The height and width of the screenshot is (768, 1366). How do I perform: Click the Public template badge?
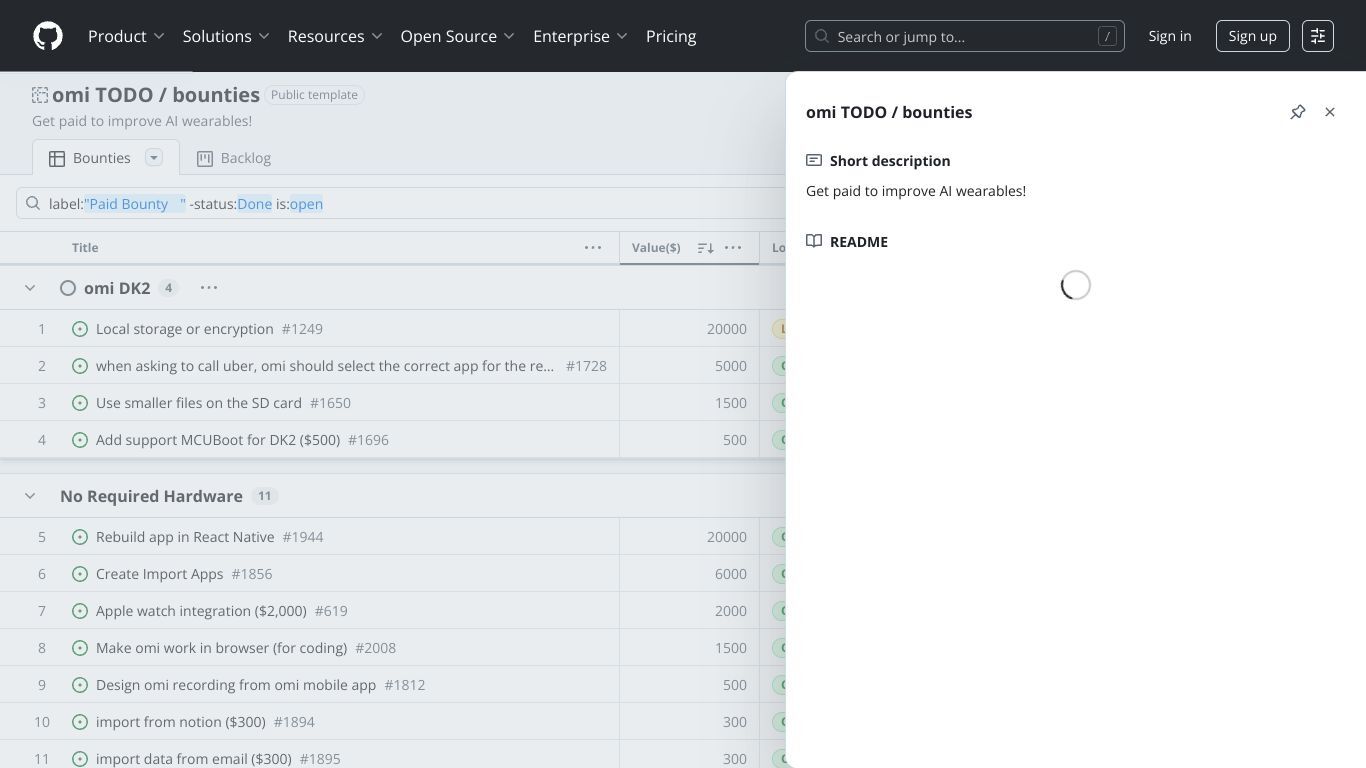(314, 95)
